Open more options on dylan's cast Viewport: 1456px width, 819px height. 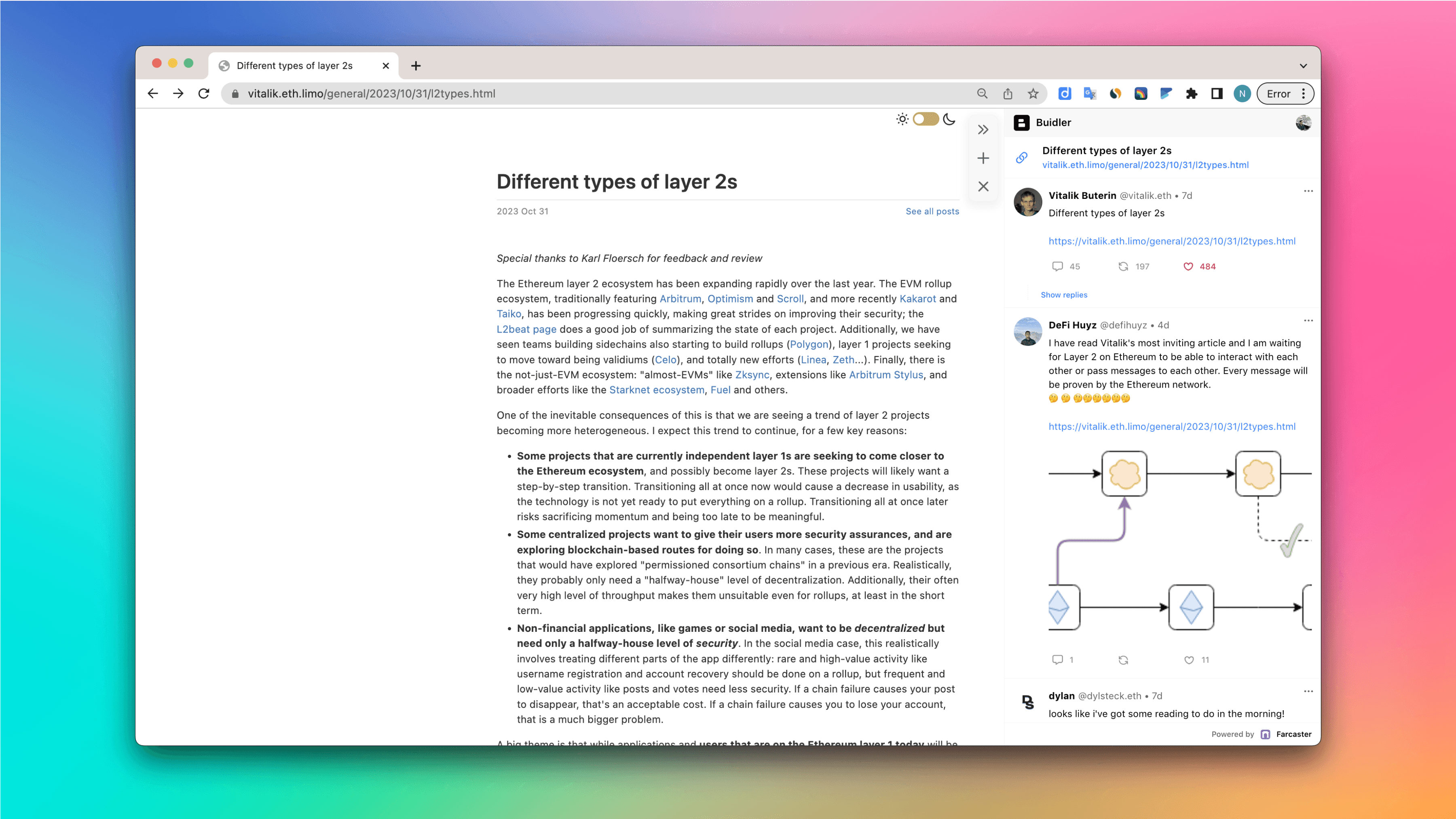[x=1308, y=691]
